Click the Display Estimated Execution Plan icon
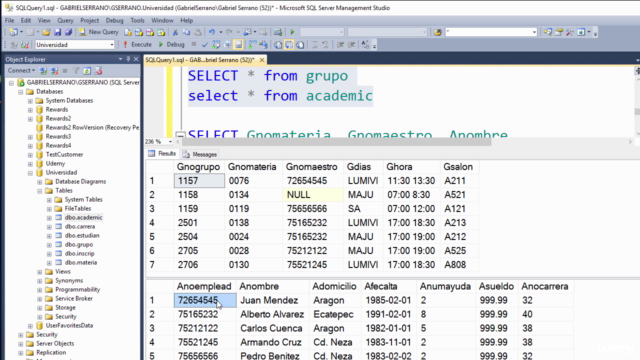Screen dimensions: 640x360 tap(216, 44)
